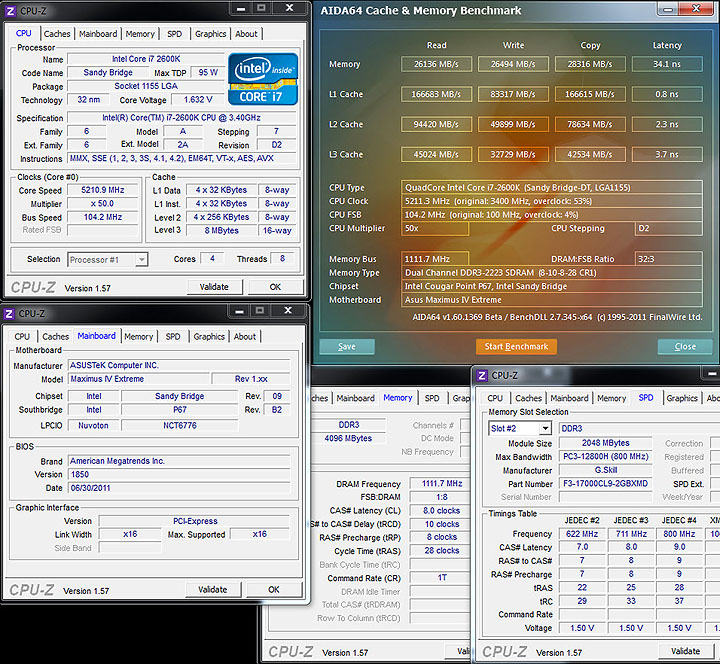Image resolution: width=720 pixels, height=664 pixels.
Task: Click the Threads value 8
Action: (x=282, y=259)
